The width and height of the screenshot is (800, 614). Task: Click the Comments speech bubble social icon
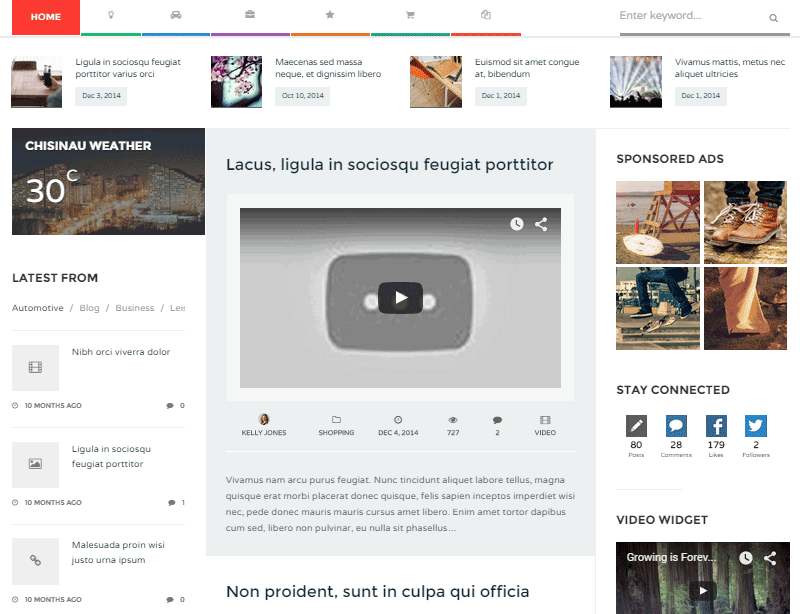pos(676,426)
